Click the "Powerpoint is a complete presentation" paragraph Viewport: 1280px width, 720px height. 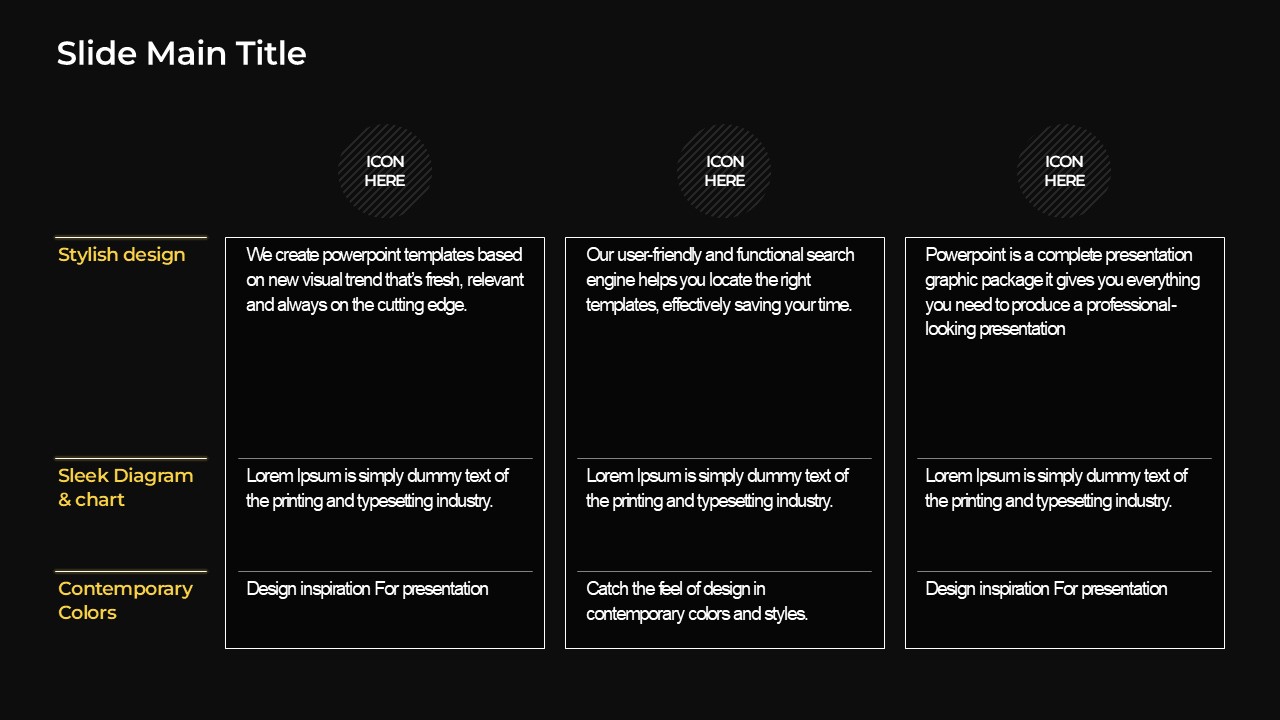click(x=1062, y=291)
